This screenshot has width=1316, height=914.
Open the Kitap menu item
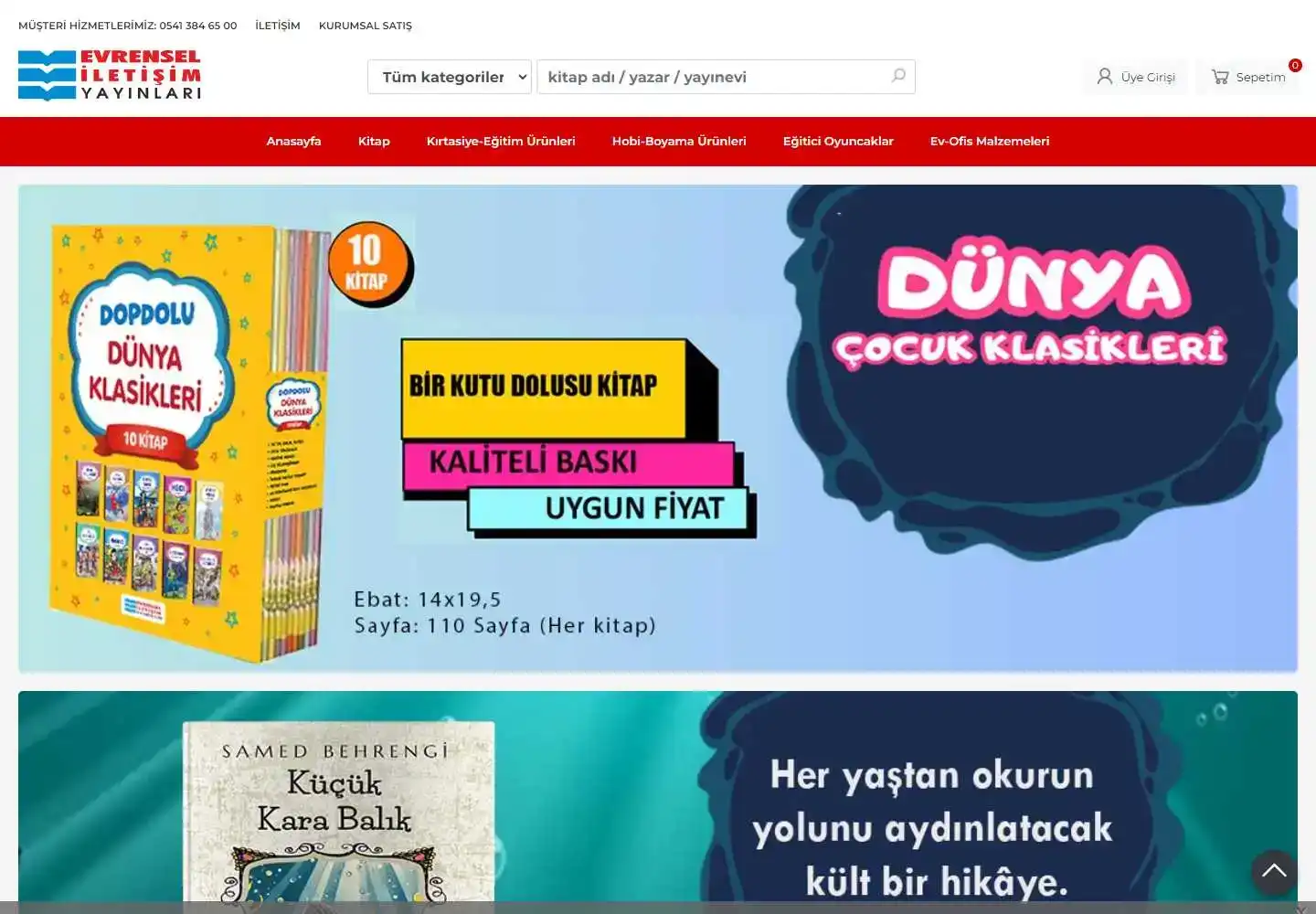(x=374, y=141)
